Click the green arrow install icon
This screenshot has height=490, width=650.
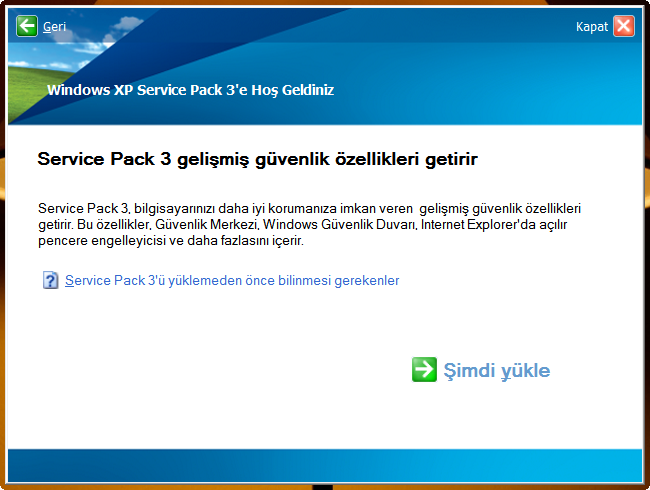(x=424, y=369)
